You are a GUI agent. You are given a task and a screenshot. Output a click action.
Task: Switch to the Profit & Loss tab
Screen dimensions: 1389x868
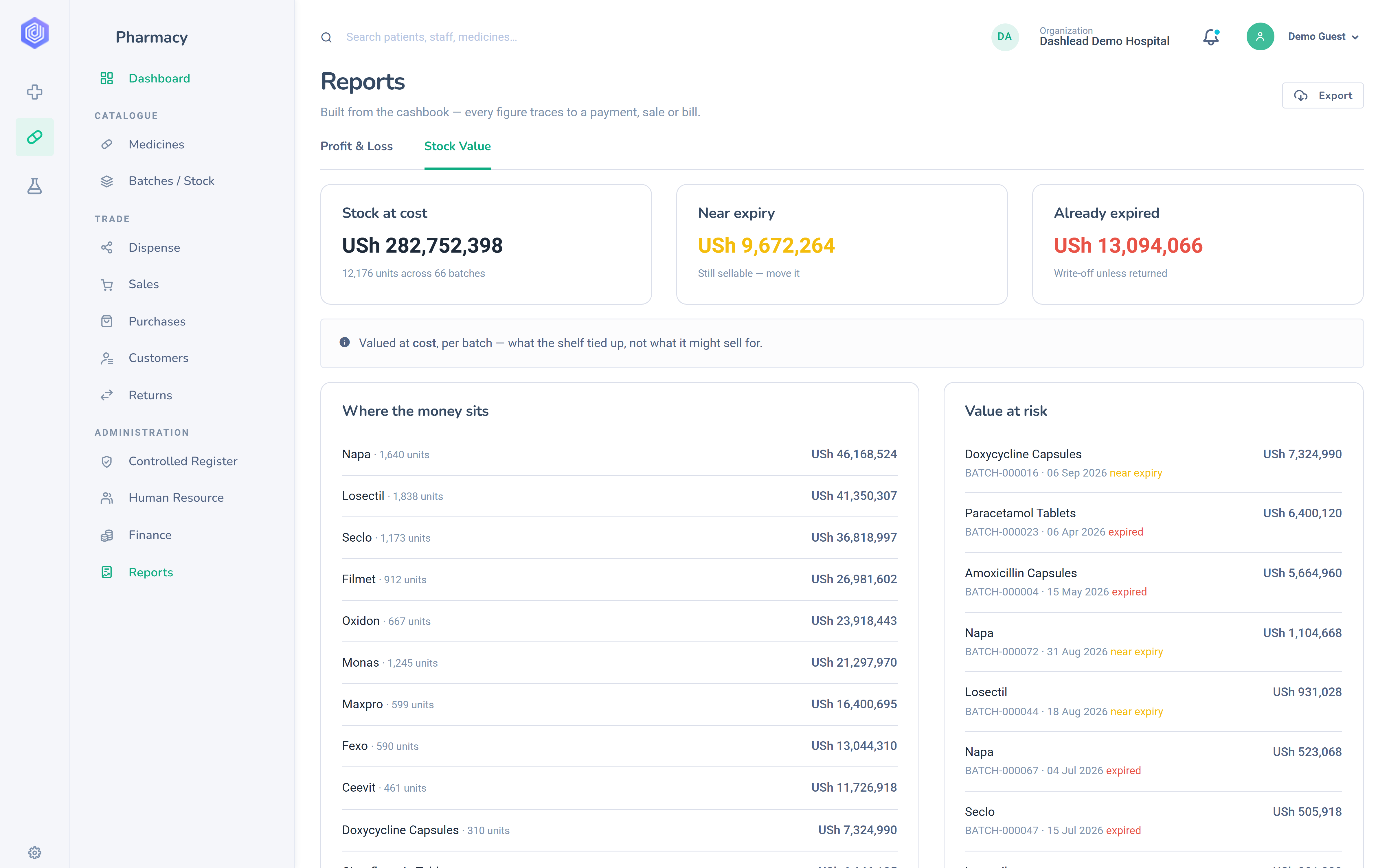357,146
